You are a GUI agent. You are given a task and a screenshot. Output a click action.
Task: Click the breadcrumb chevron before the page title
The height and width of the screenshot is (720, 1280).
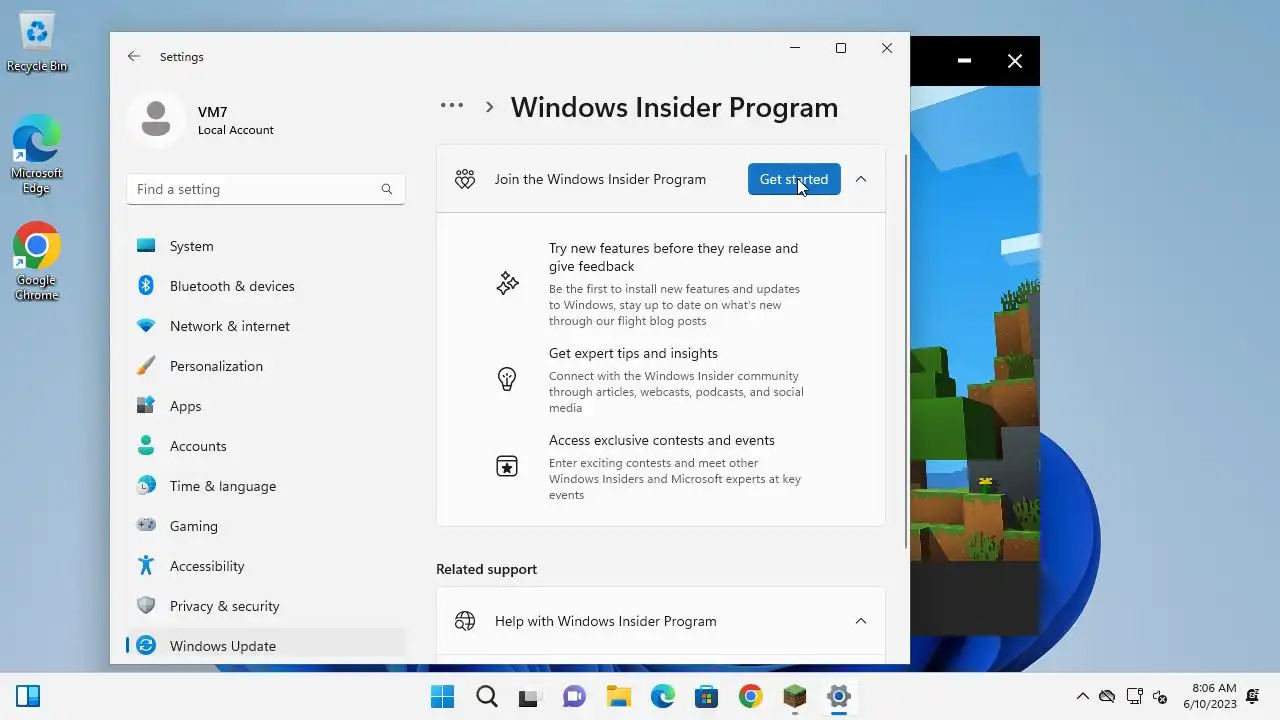[489, 107]
